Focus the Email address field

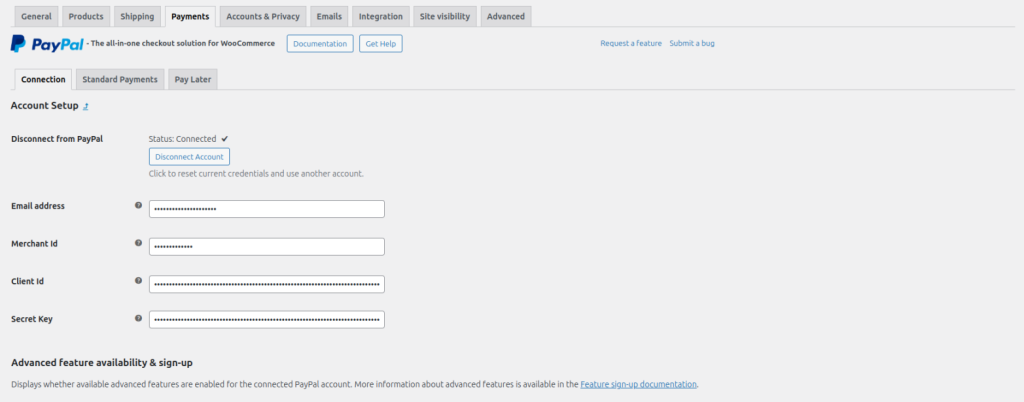[266, 209]
